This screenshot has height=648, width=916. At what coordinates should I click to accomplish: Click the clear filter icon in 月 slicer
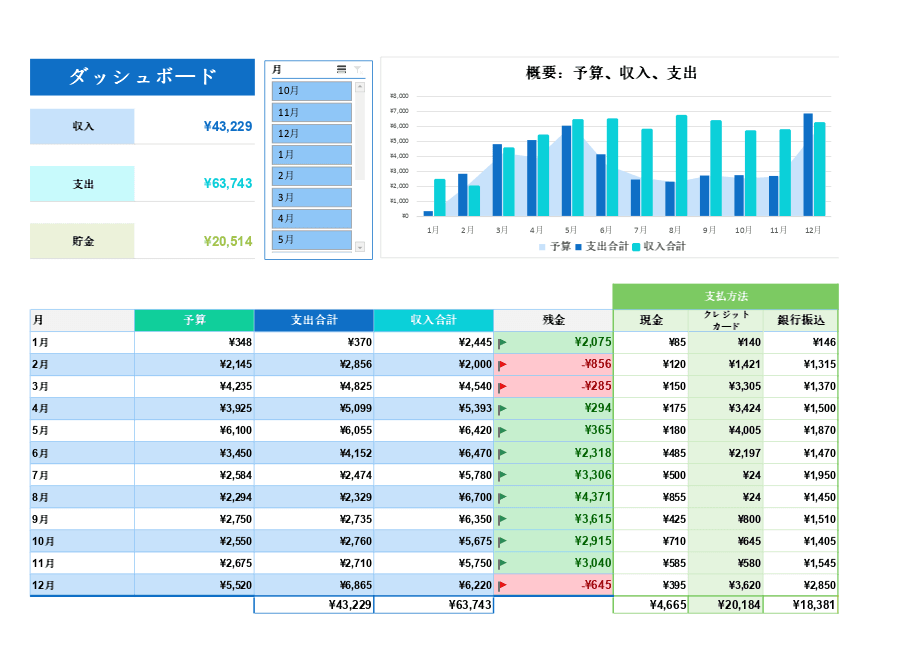[x=358, y=69]
